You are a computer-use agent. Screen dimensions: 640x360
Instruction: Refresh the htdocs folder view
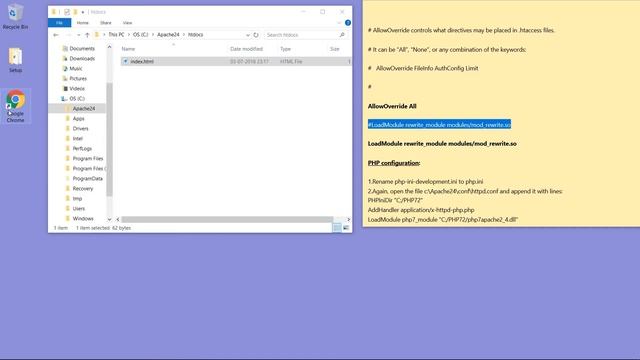point(256,35)
